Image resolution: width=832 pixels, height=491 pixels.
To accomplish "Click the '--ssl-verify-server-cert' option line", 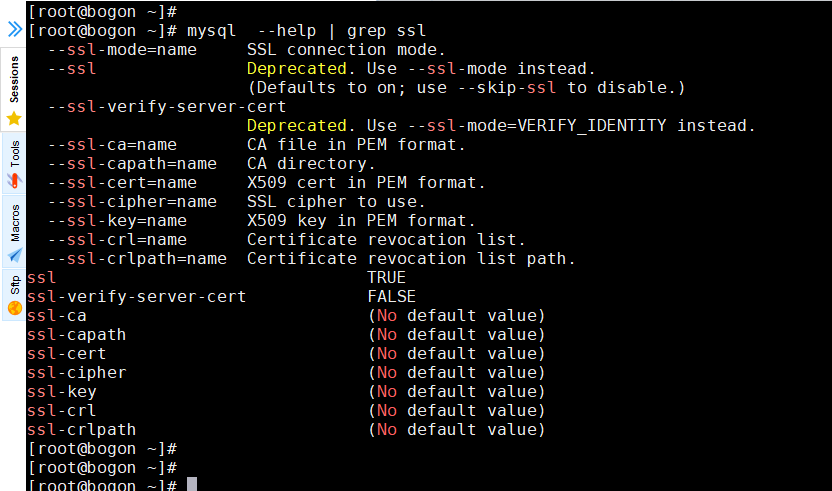I will click(167, 107).
